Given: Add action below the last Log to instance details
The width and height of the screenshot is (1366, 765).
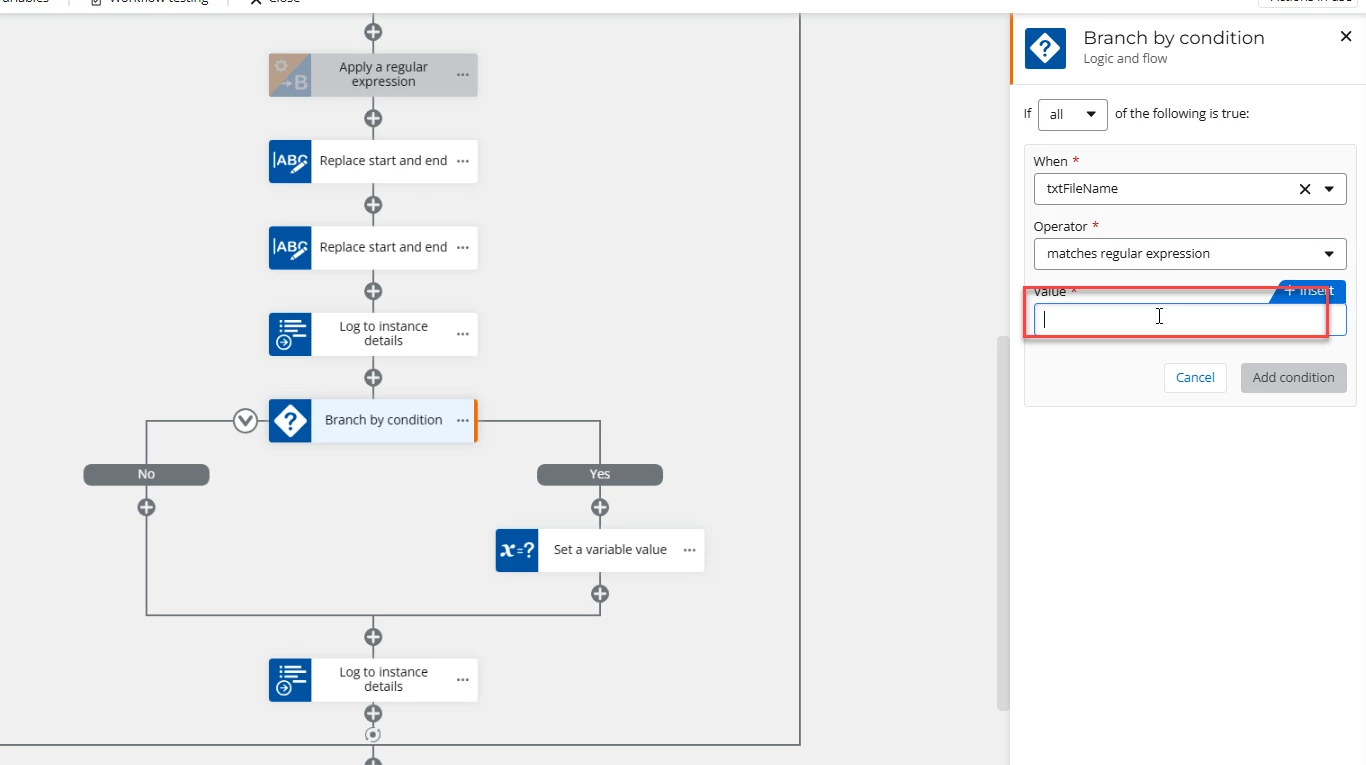Looking at the screenshot, I should pos(373,714).
